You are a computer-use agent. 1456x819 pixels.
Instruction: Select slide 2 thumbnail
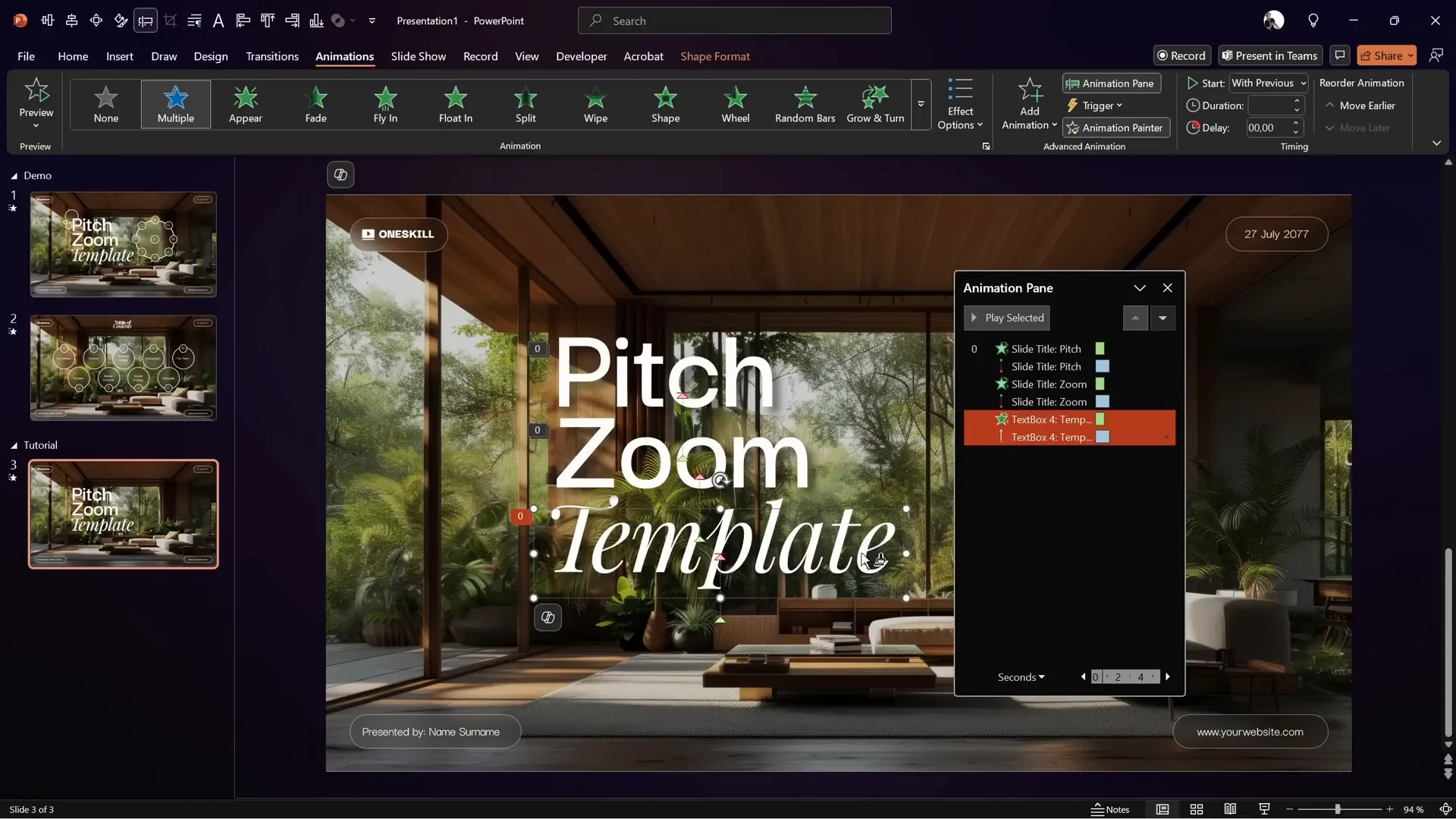pyautogui.click(x=123, y=367)
